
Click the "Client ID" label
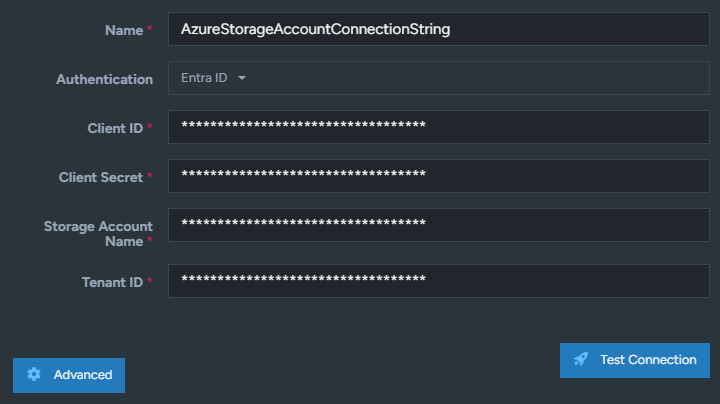[x=115, y=129]
